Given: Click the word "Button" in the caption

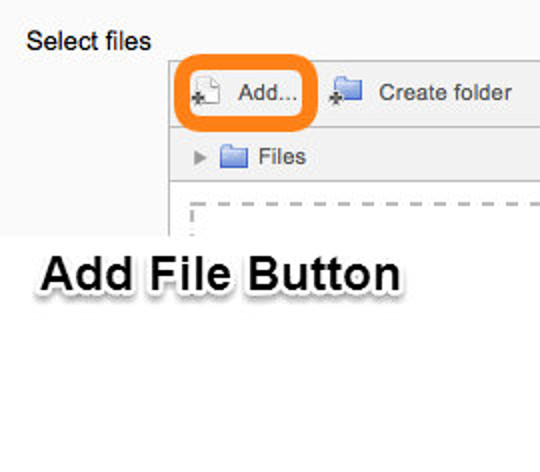Looking at the screenshot, I should (x=324, y=274).
